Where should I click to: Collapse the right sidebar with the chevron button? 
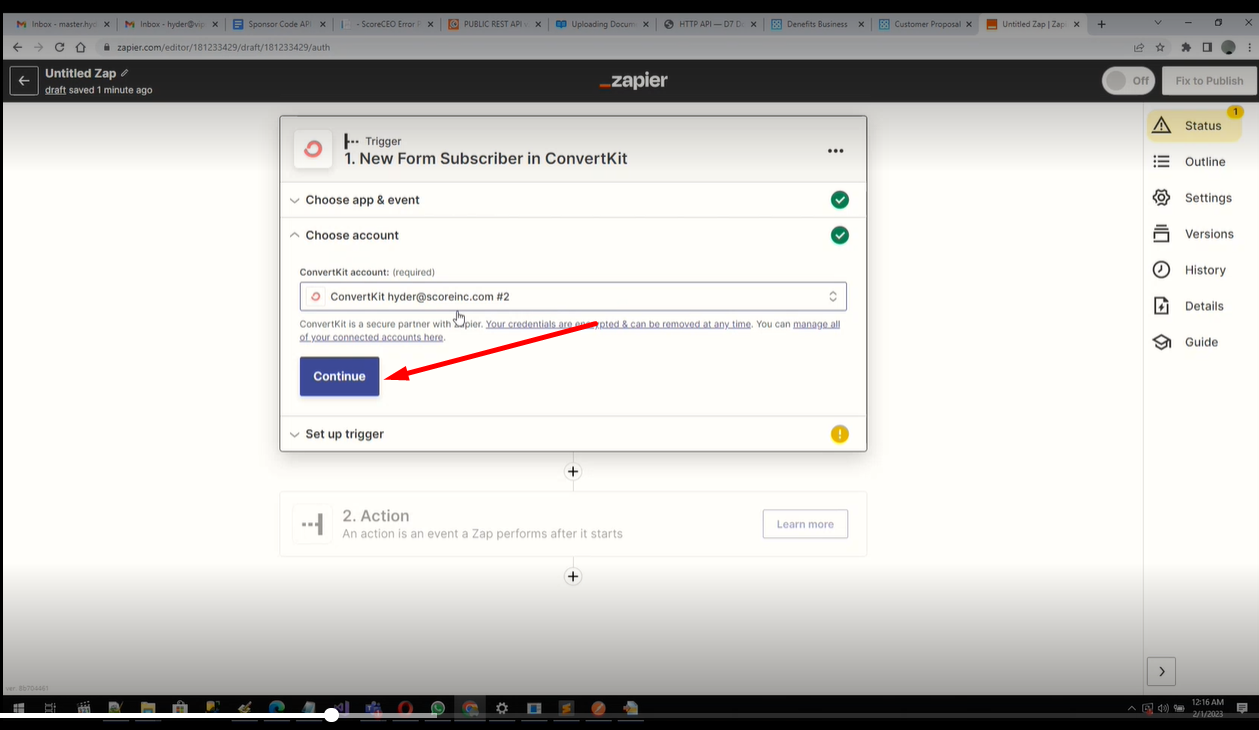click(x=1161, y=671)
